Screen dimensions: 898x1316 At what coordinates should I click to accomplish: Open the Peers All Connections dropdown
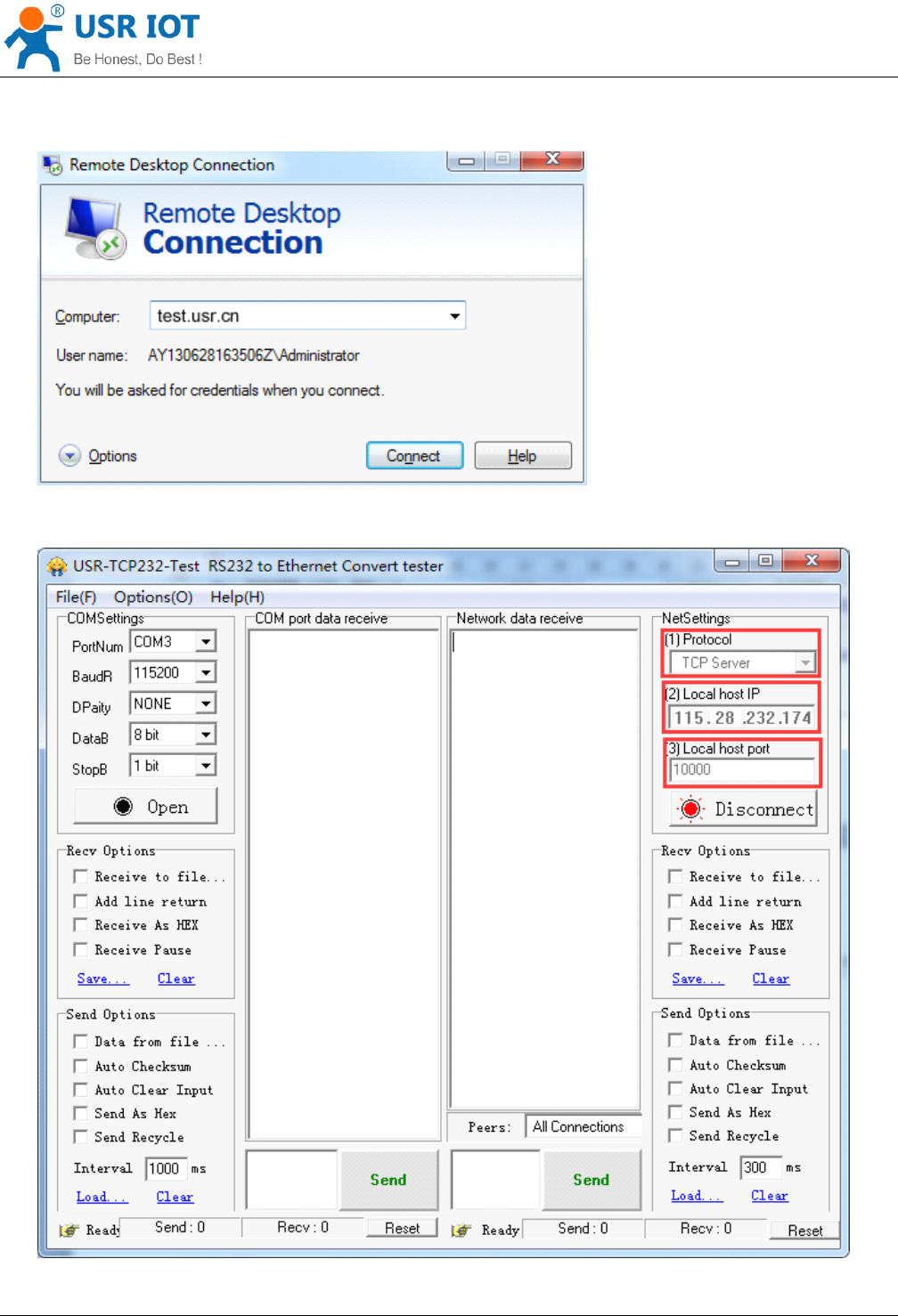tap(584, 1126)
